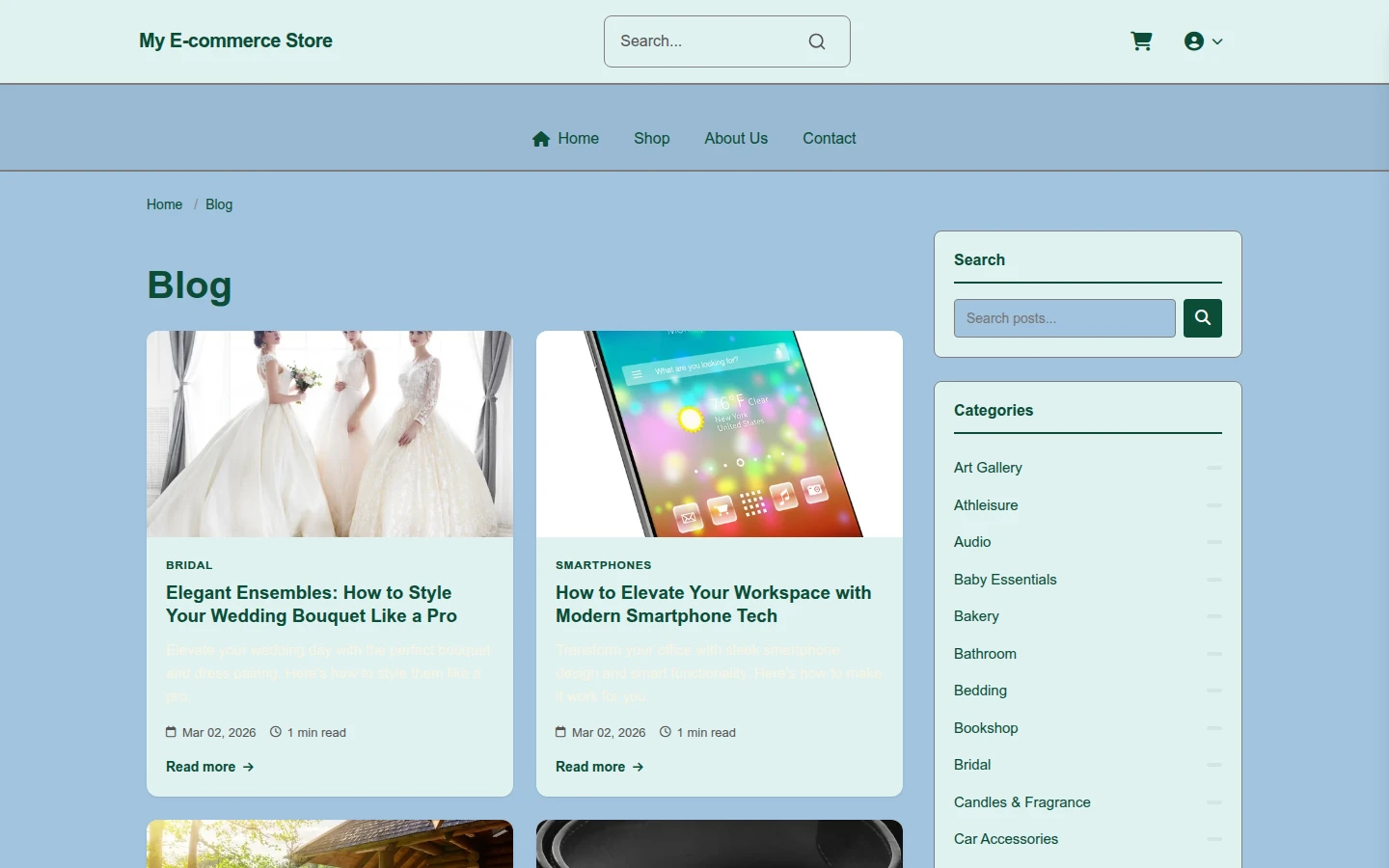Click the My E-commerce Store logo
Viewport: 1389px width, 868px height.
click(x=235, y=41)
